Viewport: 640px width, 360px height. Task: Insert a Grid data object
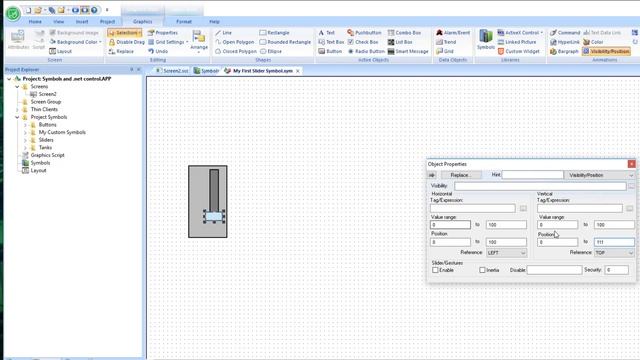click(x=445, y=51)
